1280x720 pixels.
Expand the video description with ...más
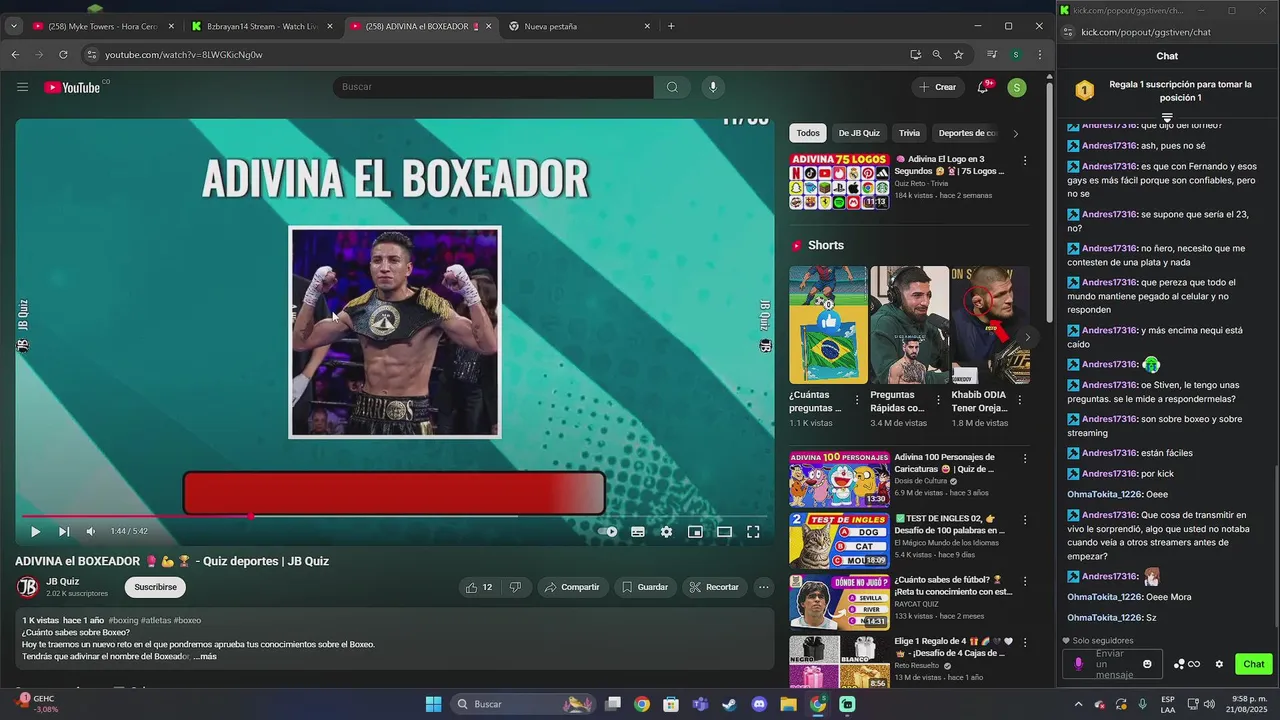[205, 657]
